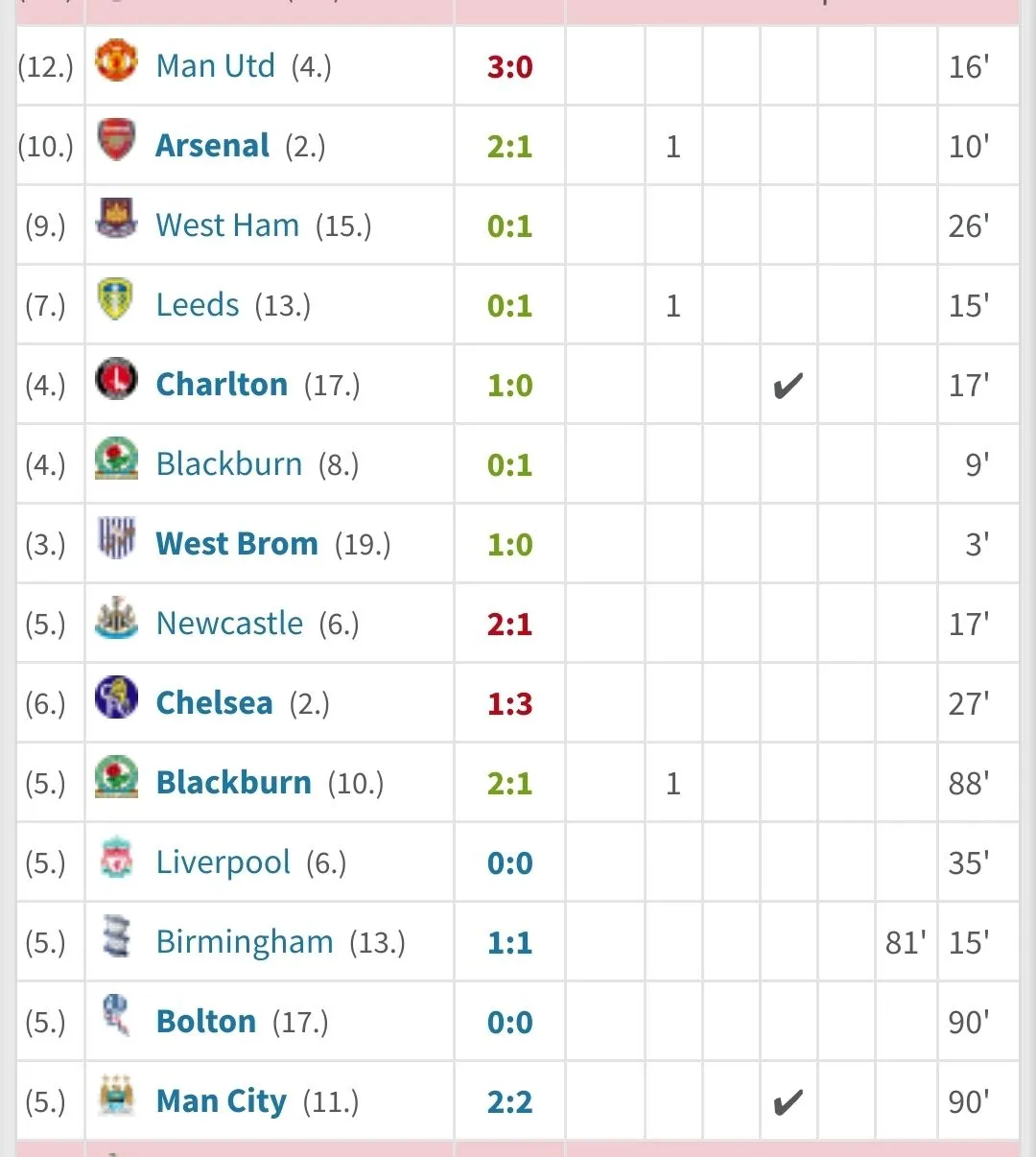Open the 3:0 match result
The height and width of the screenshot is (1157, 1036).
[509, 67]
